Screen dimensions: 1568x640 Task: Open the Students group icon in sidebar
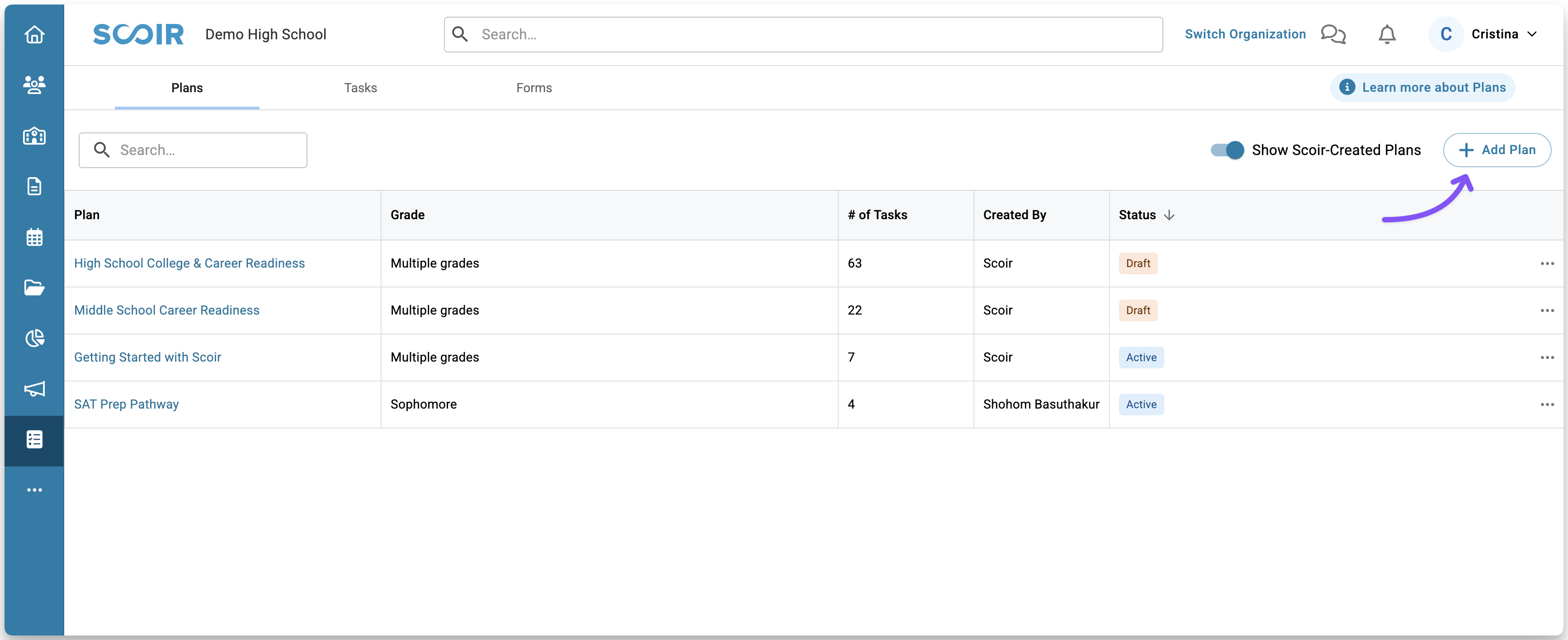tap(34, 85)
